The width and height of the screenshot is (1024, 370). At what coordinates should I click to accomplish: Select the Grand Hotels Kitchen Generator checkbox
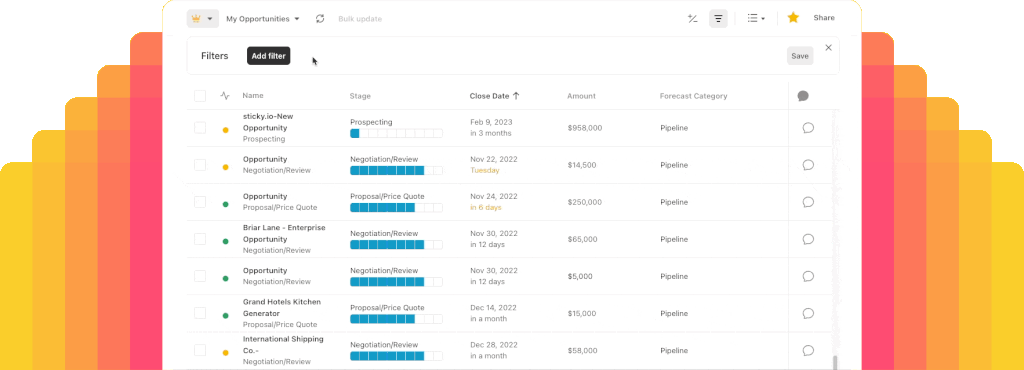[x=200, y=313]
